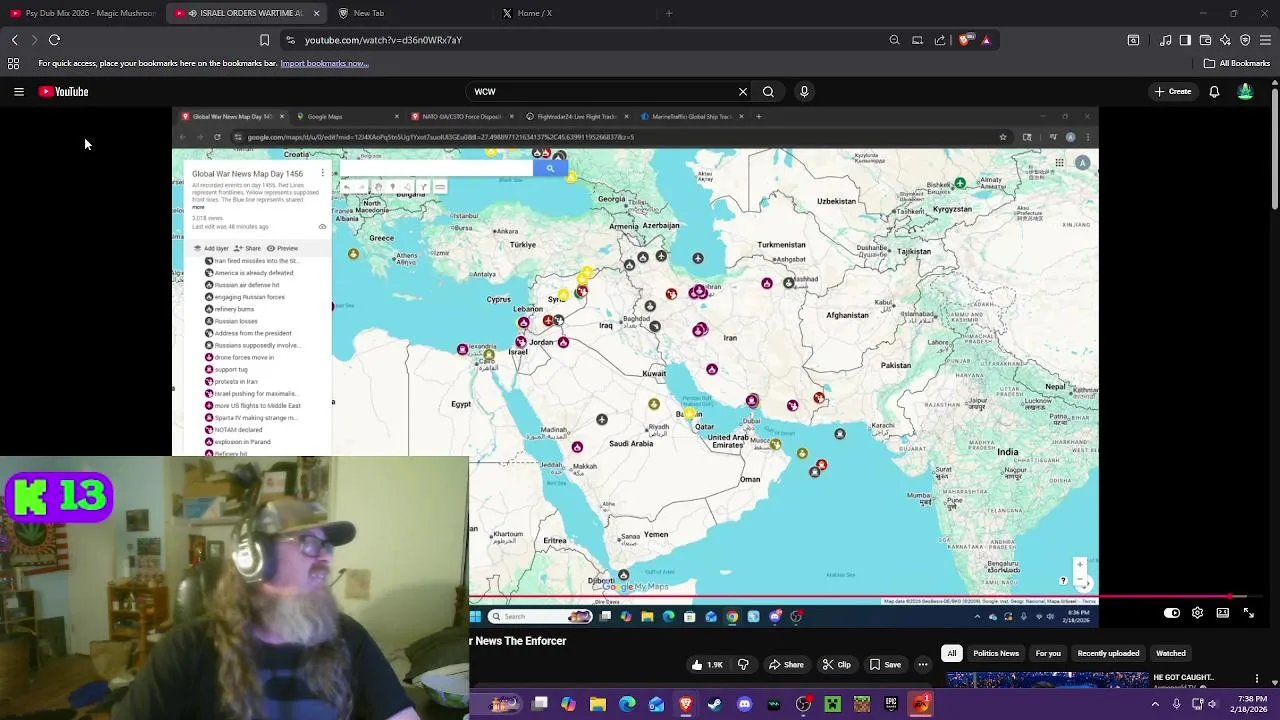Select the Politics News filter chip
1280x720 pixels.
[x=996, y=653]
